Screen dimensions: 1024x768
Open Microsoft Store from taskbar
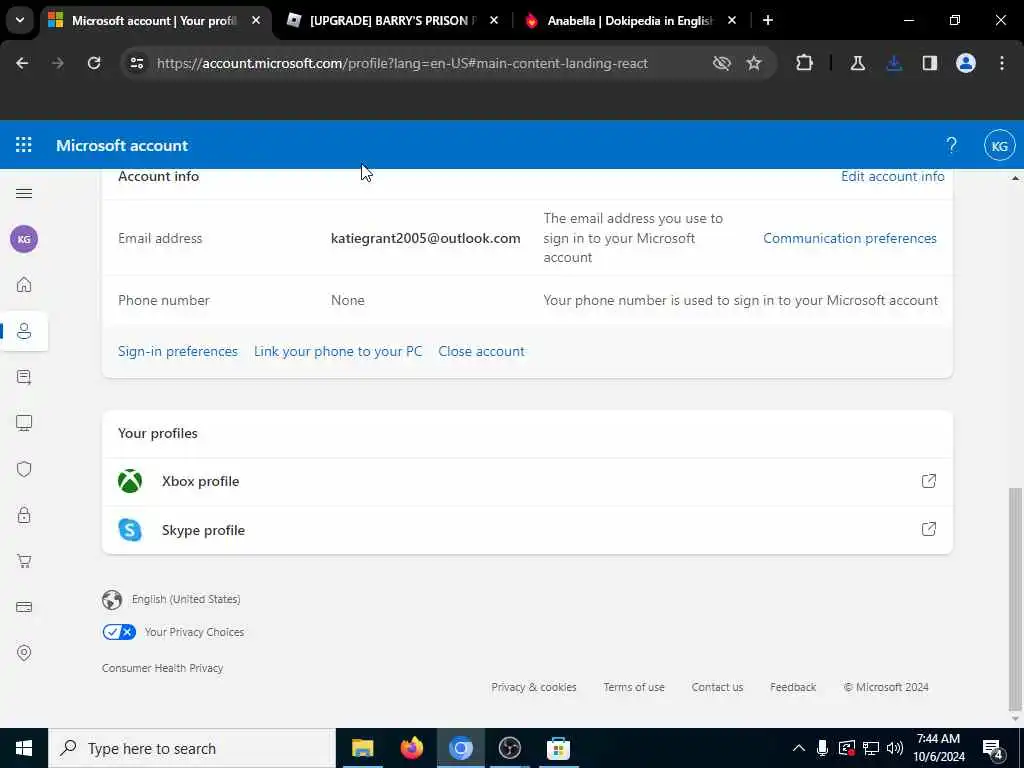coord(558,748)
